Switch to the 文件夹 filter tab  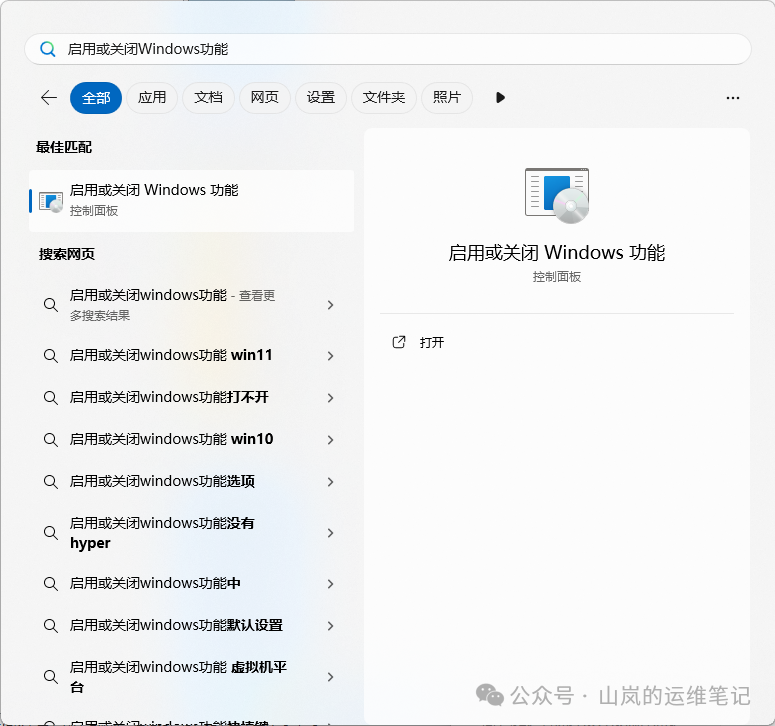tap(384, 98)
